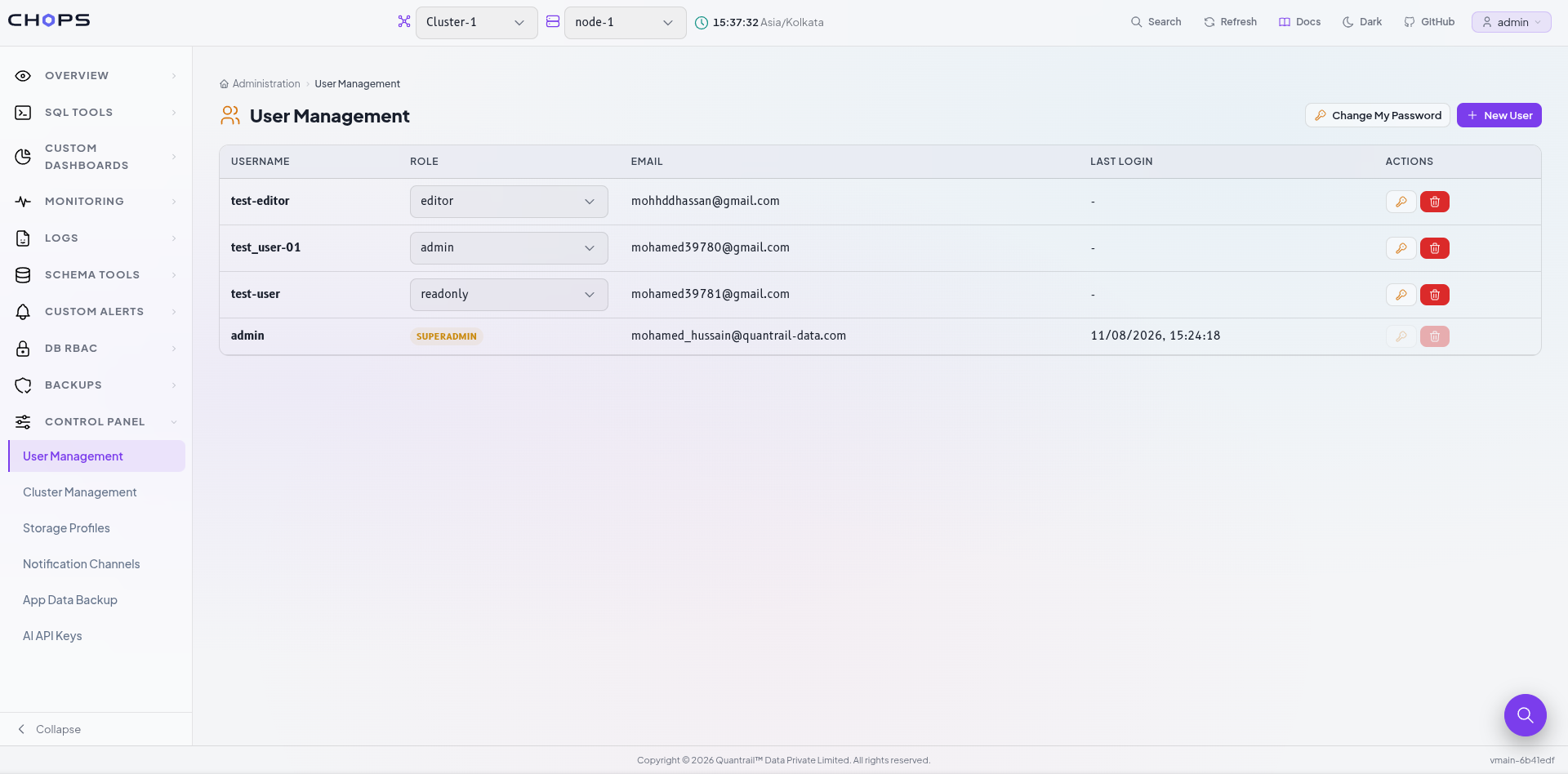Delete test_user-01 trash icon

(x=1435, y=248)
